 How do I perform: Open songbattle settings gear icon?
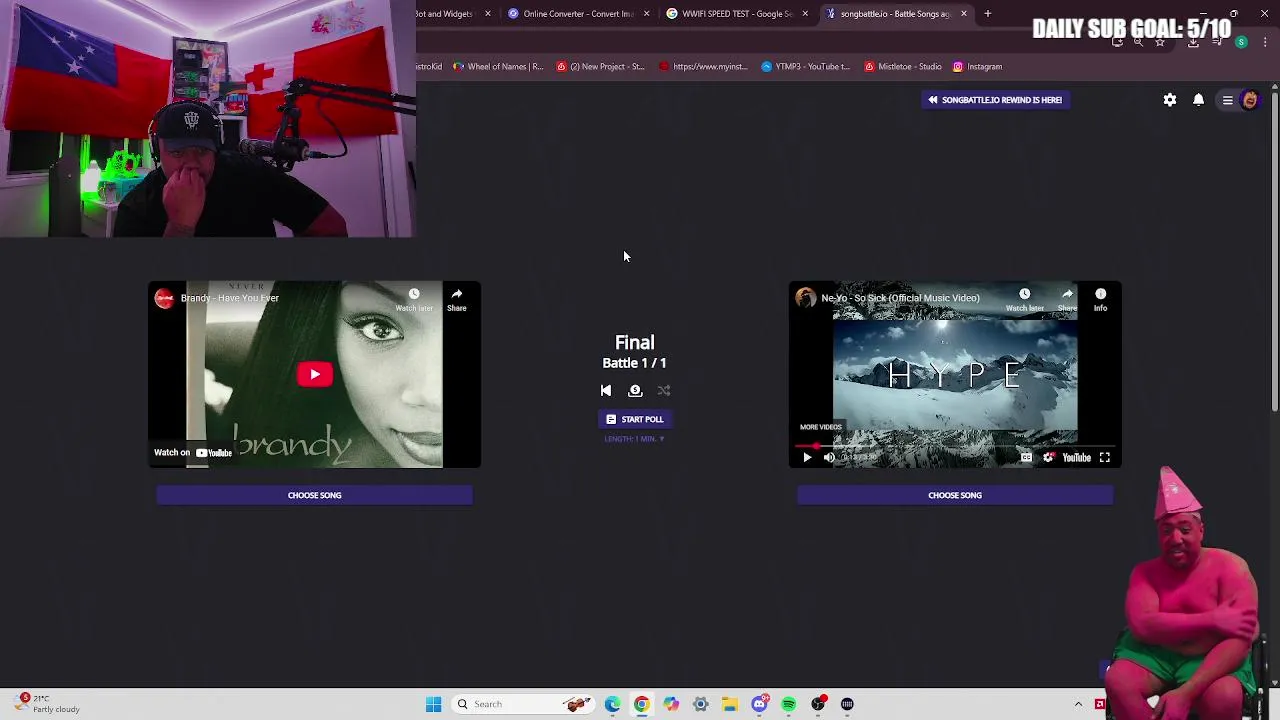click(1169, 100)
